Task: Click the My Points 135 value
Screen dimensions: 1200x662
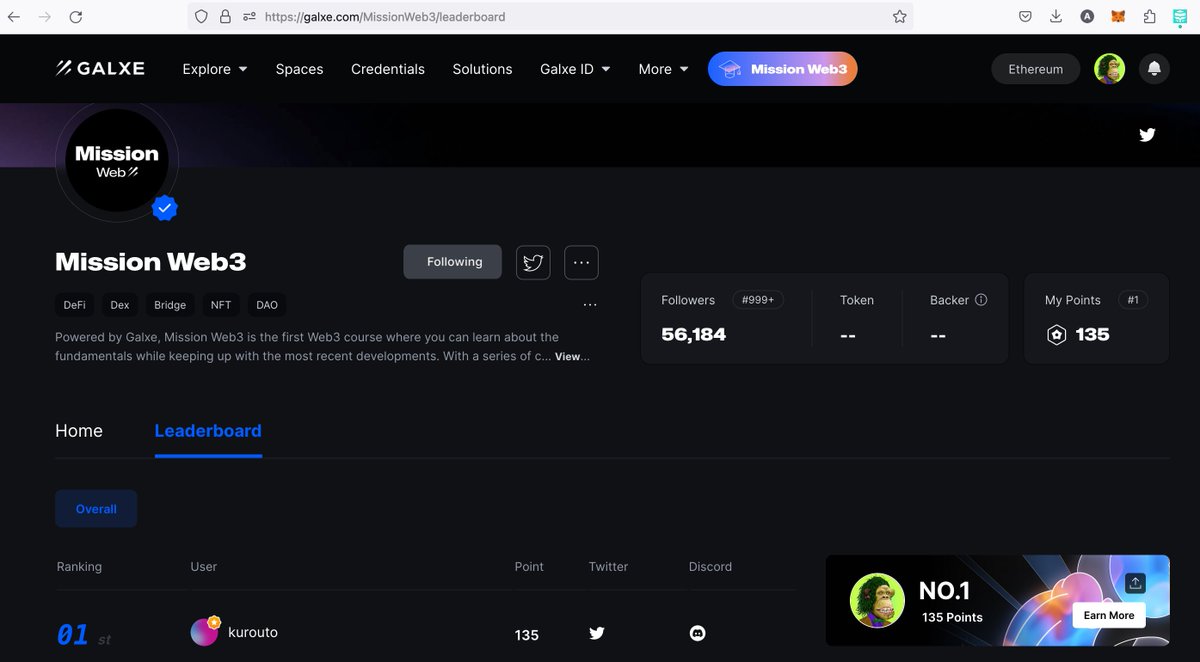Action: coord(1092,335)
